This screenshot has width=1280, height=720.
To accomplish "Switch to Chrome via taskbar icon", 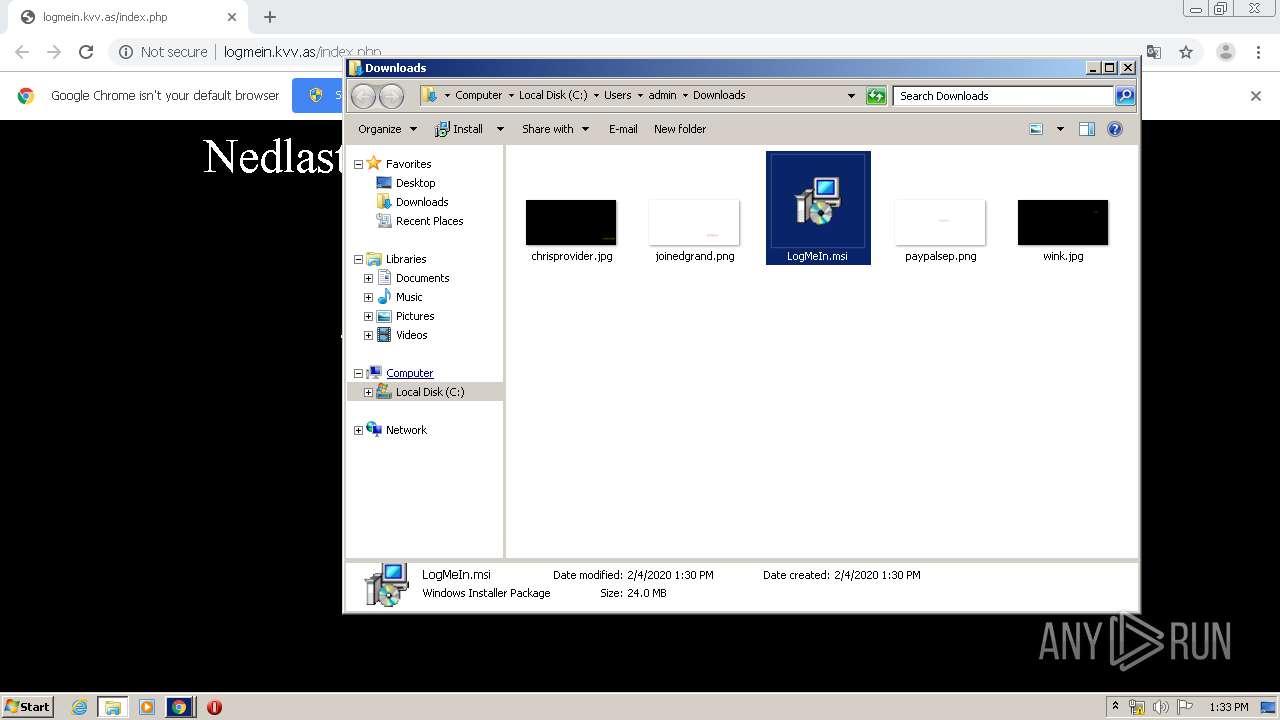I will (179, 707).
